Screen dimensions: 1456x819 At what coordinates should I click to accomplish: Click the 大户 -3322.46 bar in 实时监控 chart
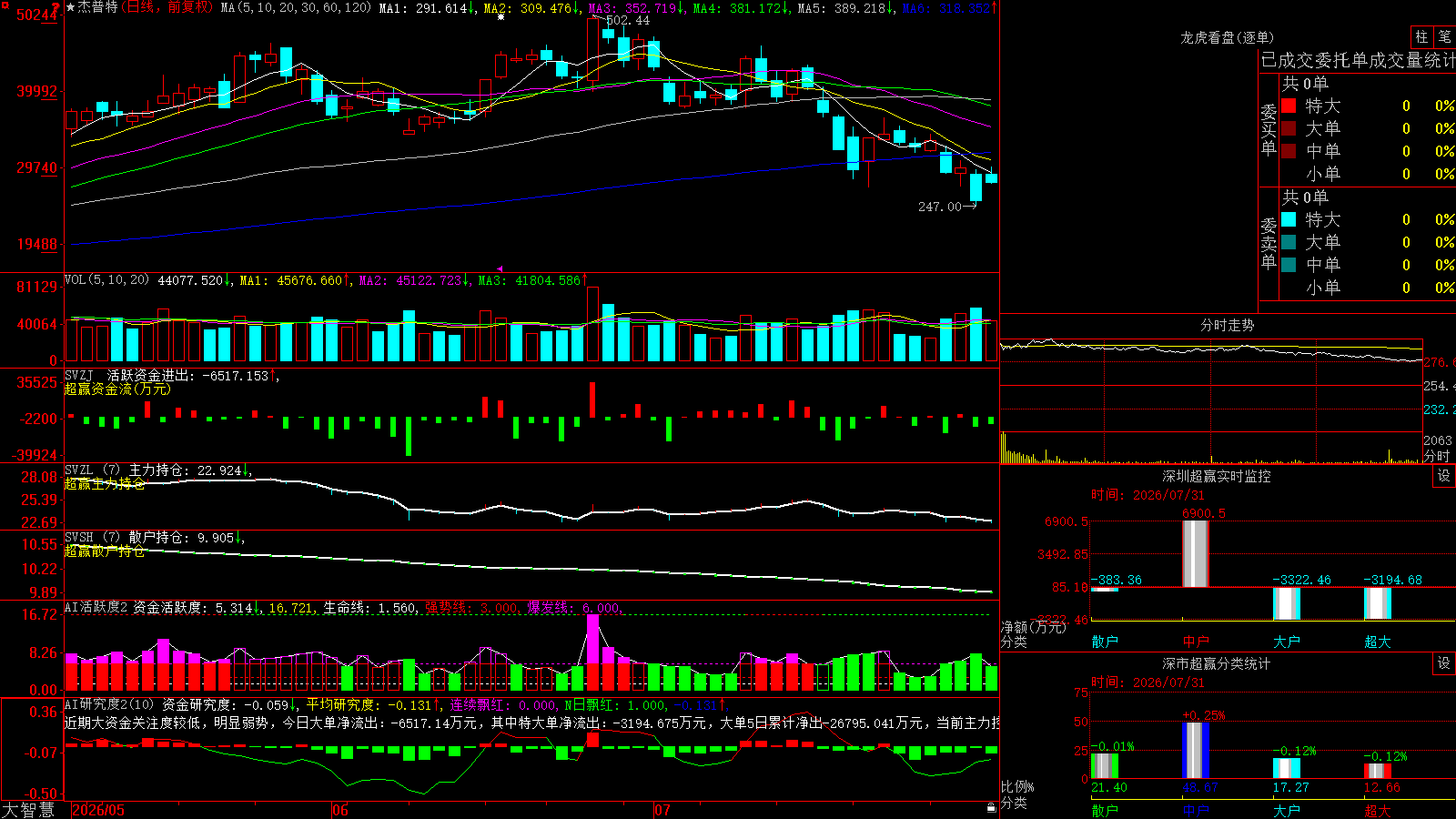tap(1287, 603)
